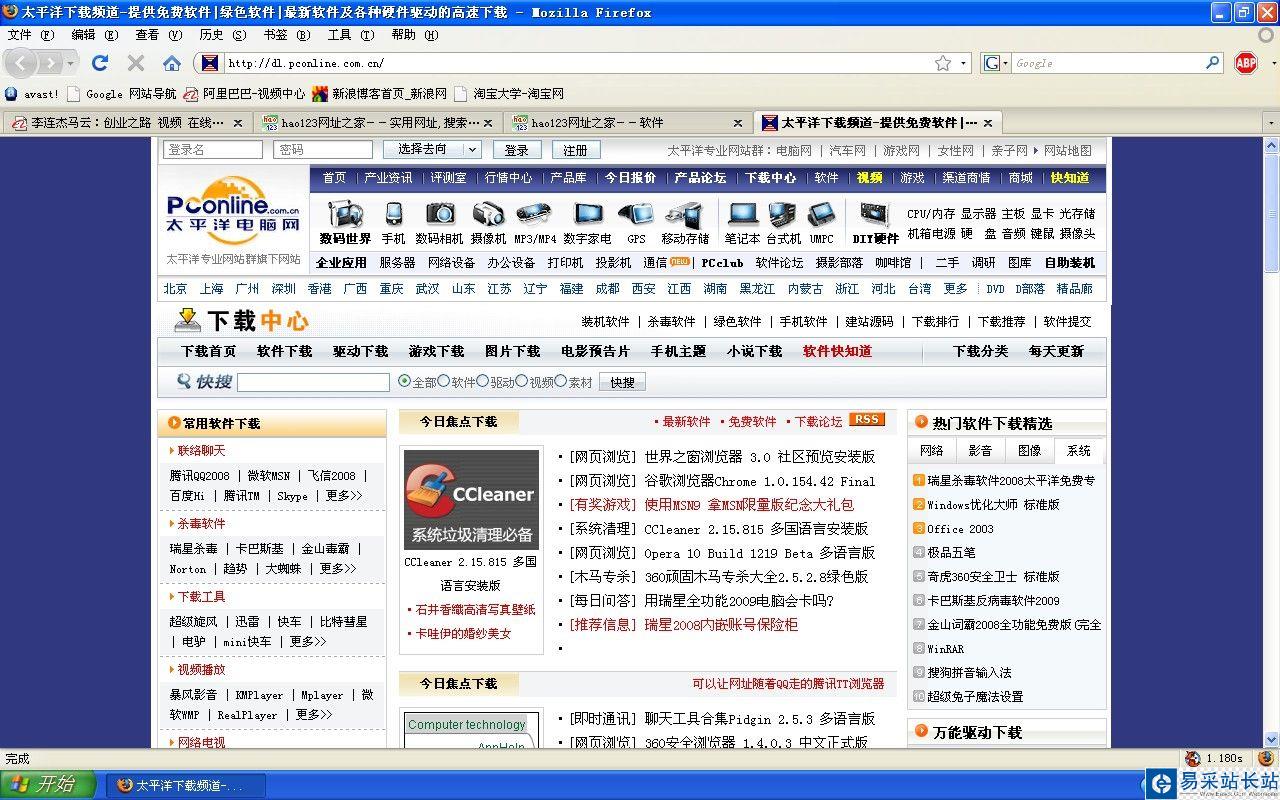This screenshot has width=1280, height=800.
Task: Click the page favicon in the address bar
Action: (x=209, y=63)
